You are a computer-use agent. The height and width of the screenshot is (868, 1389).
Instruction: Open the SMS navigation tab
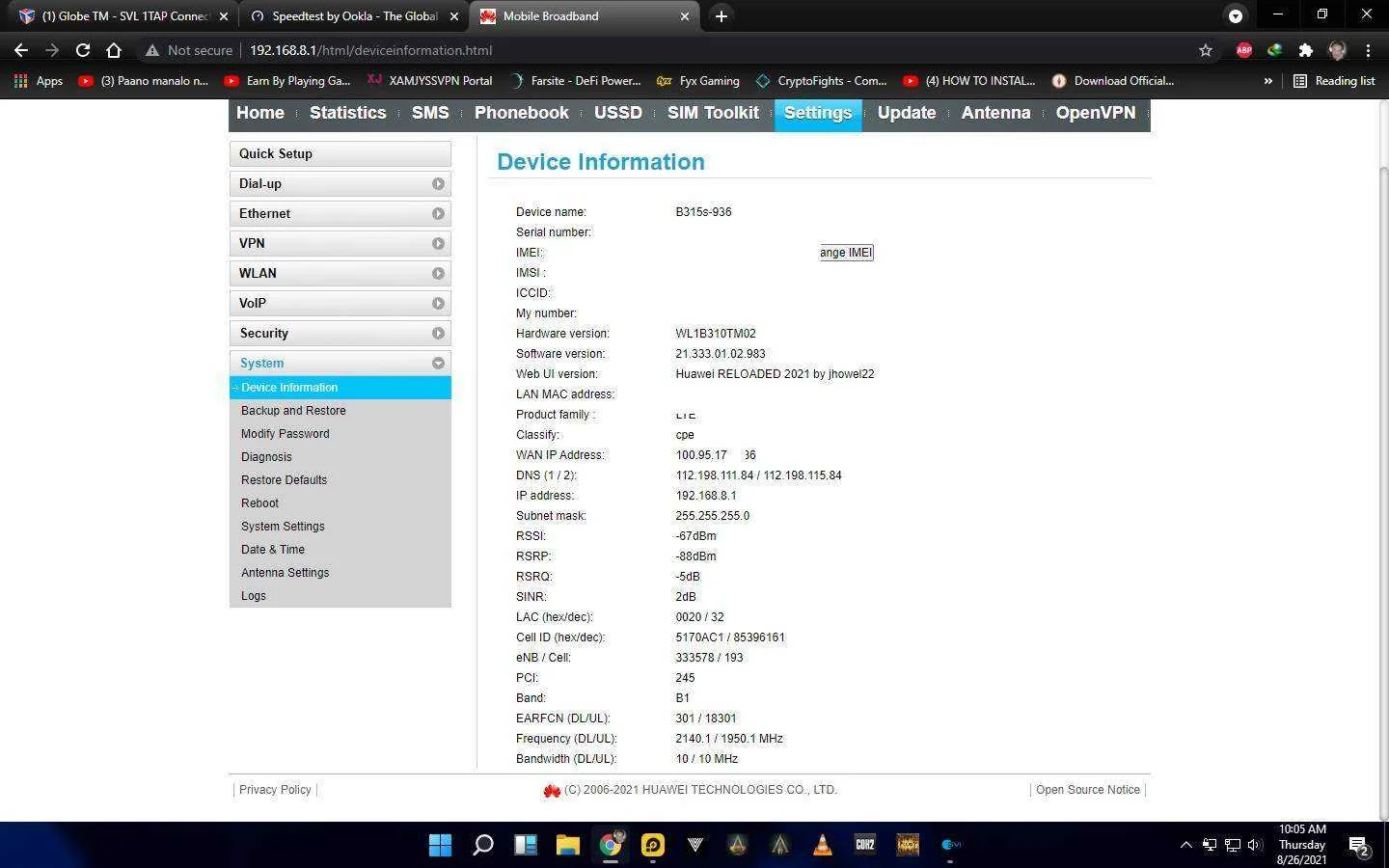[430, 113]
